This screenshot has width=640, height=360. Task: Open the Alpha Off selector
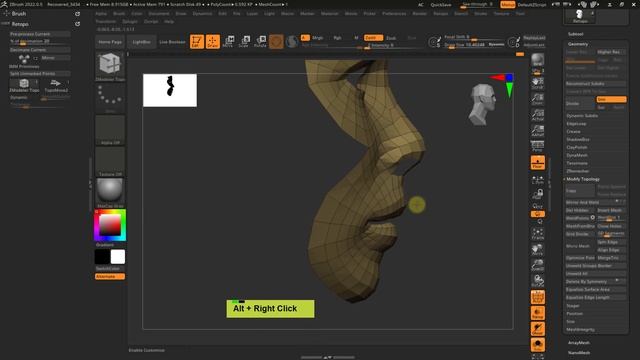click(x=110, y=130)
